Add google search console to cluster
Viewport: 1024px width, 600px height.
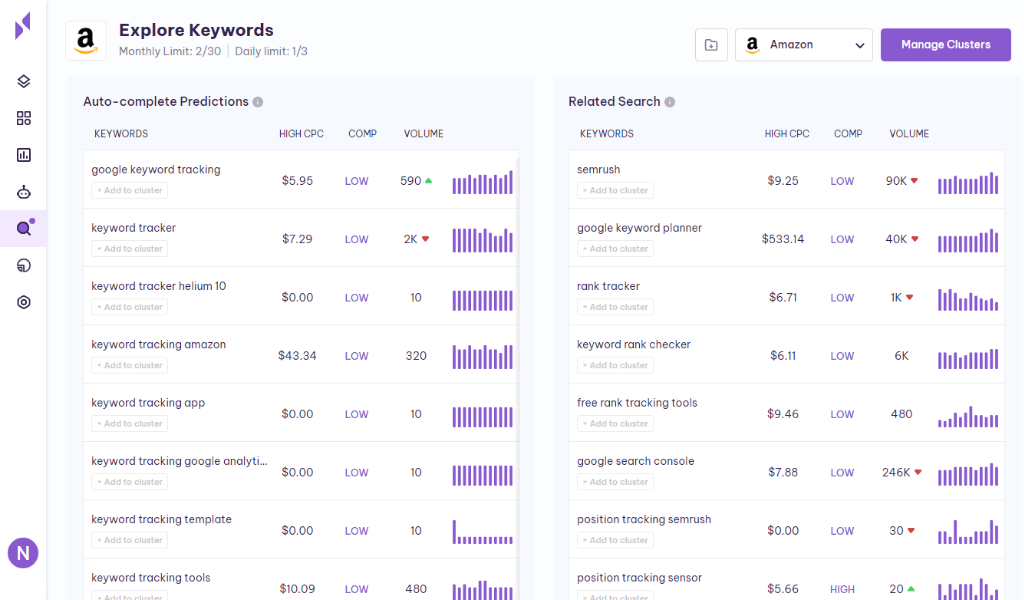615,482
